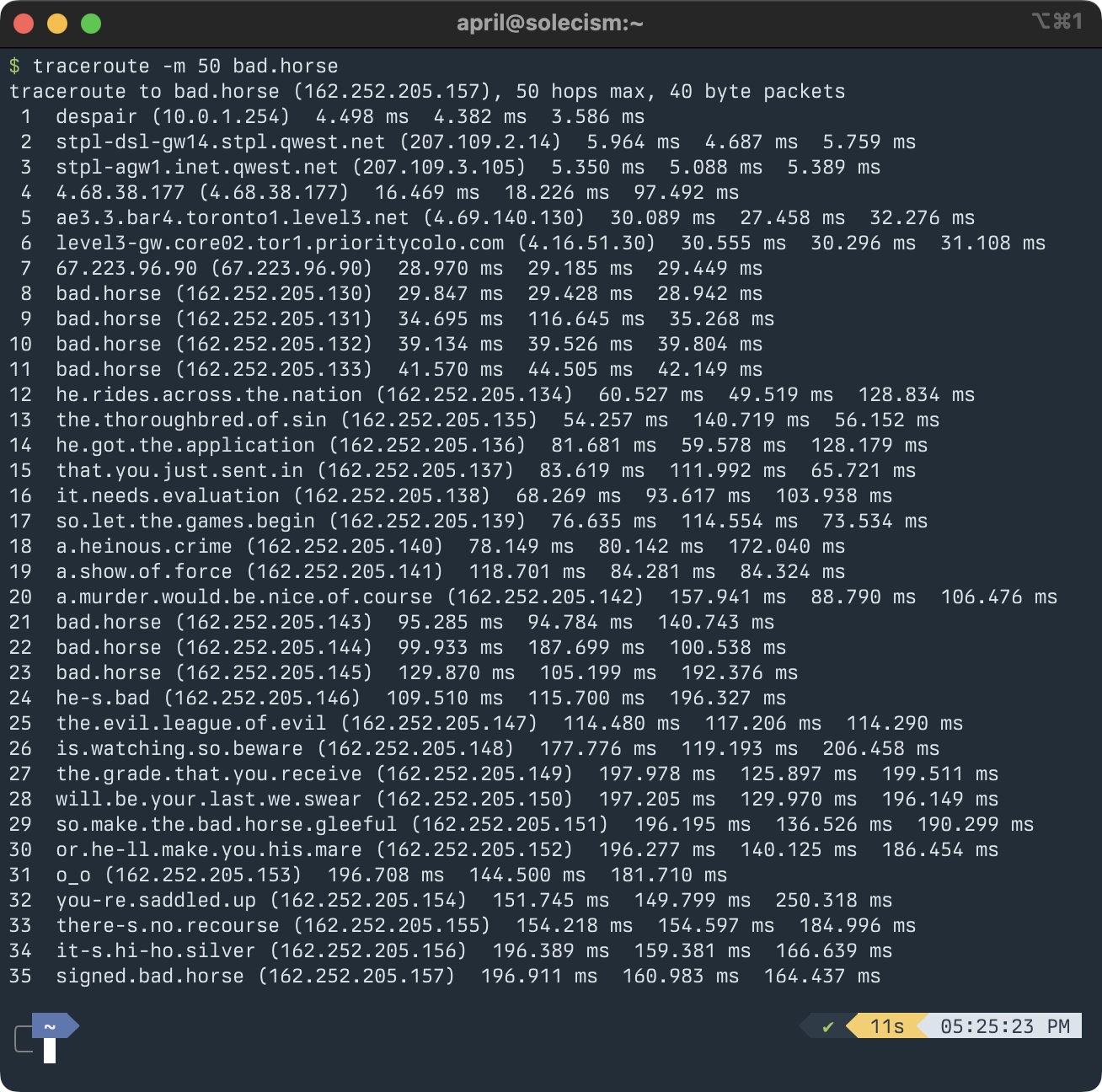This screenshot has width=1102, height=1092.
Task: Click the 05:25:23 PM clock segment
Action: (x=1004, y=1026)
